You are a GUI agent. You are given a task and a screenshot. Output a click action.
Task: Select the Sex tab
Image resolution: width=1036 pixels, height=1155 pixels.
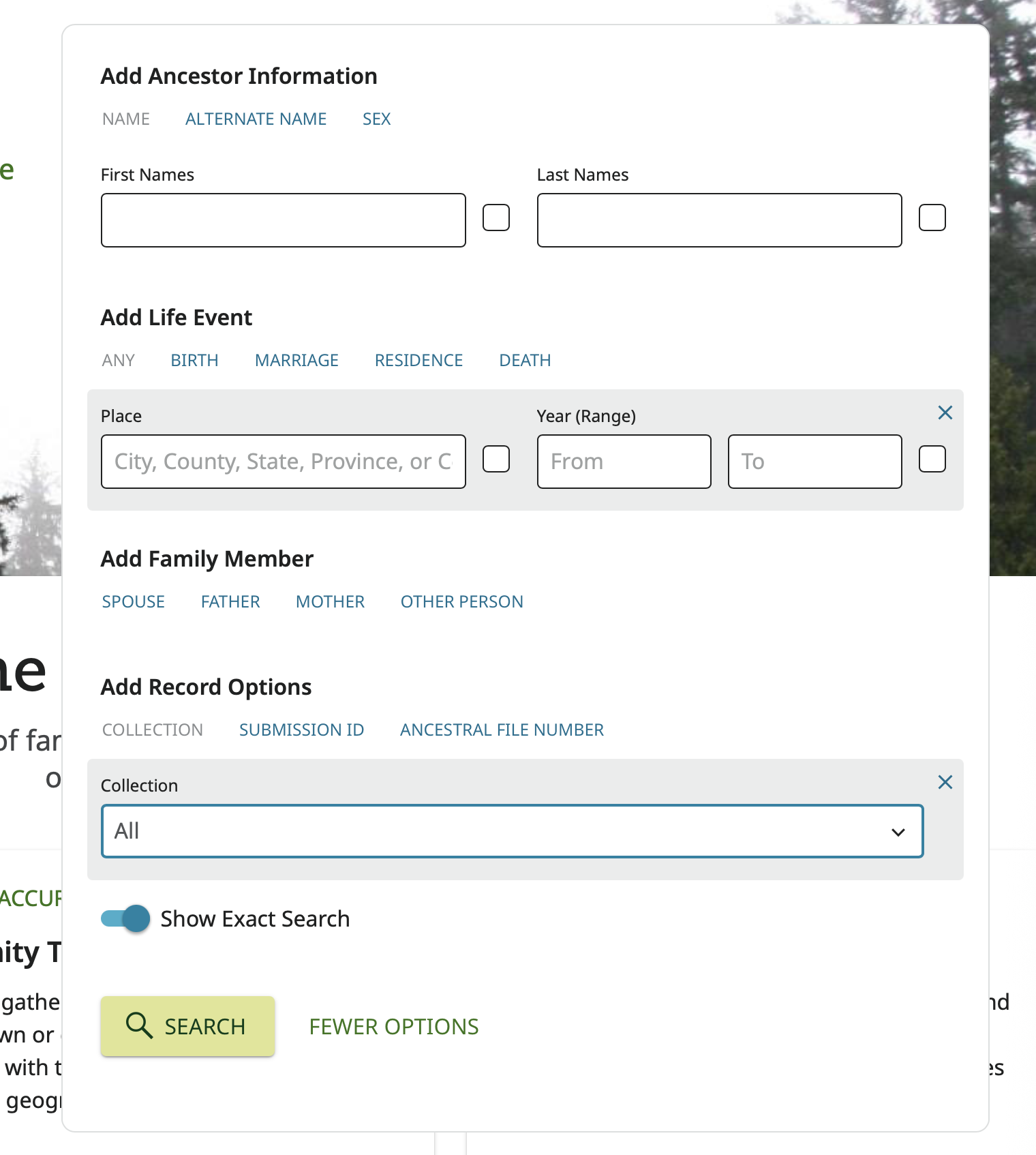point(376,119)
